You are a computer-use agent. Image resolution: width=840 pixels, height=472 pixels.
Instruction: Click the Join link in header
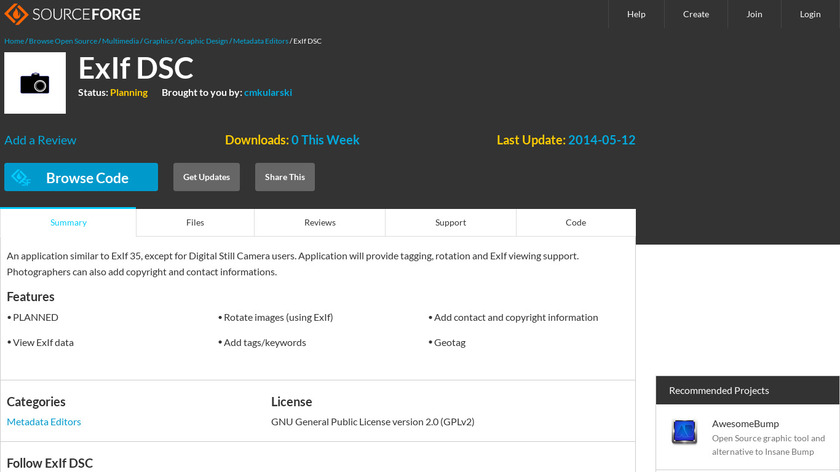[754, 14]
